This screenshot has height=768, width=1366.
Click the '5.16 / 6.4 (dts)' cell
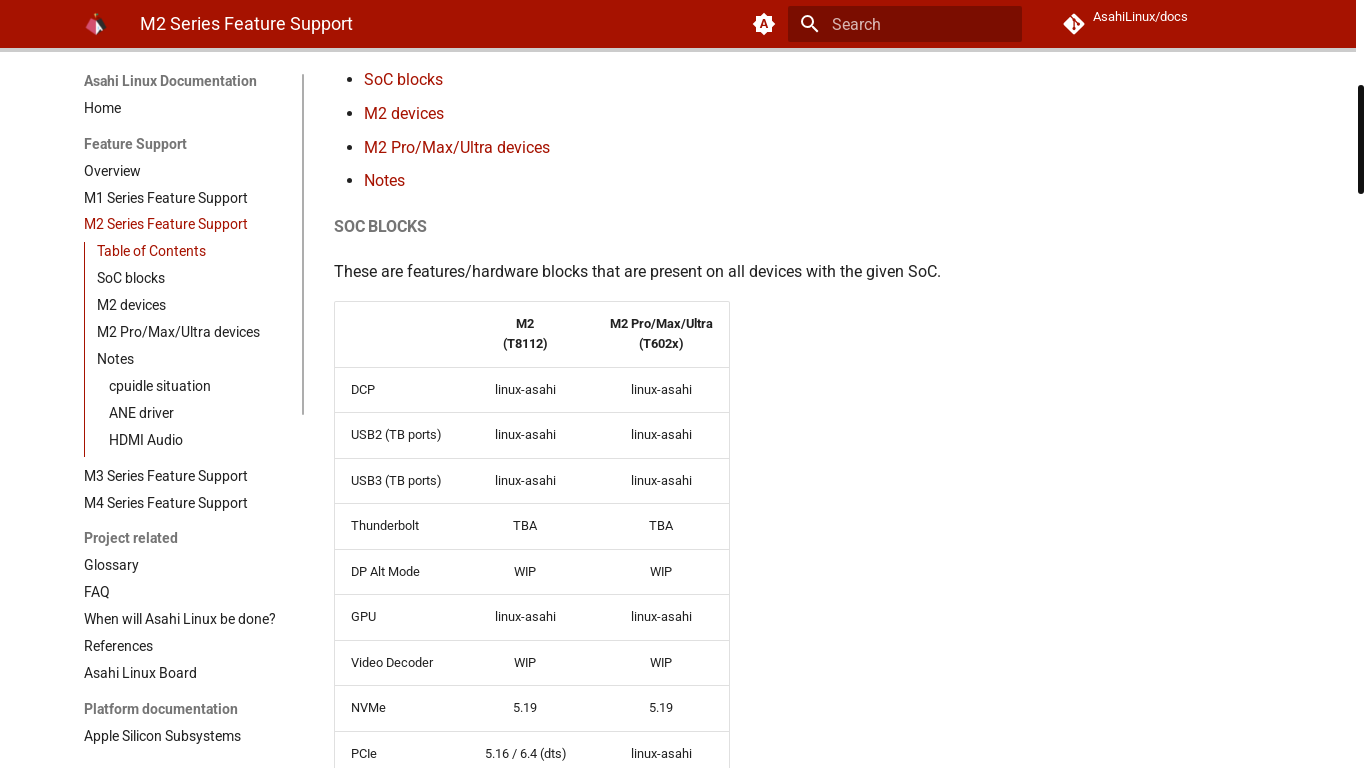pyautogui.click(x=525, y=754)
